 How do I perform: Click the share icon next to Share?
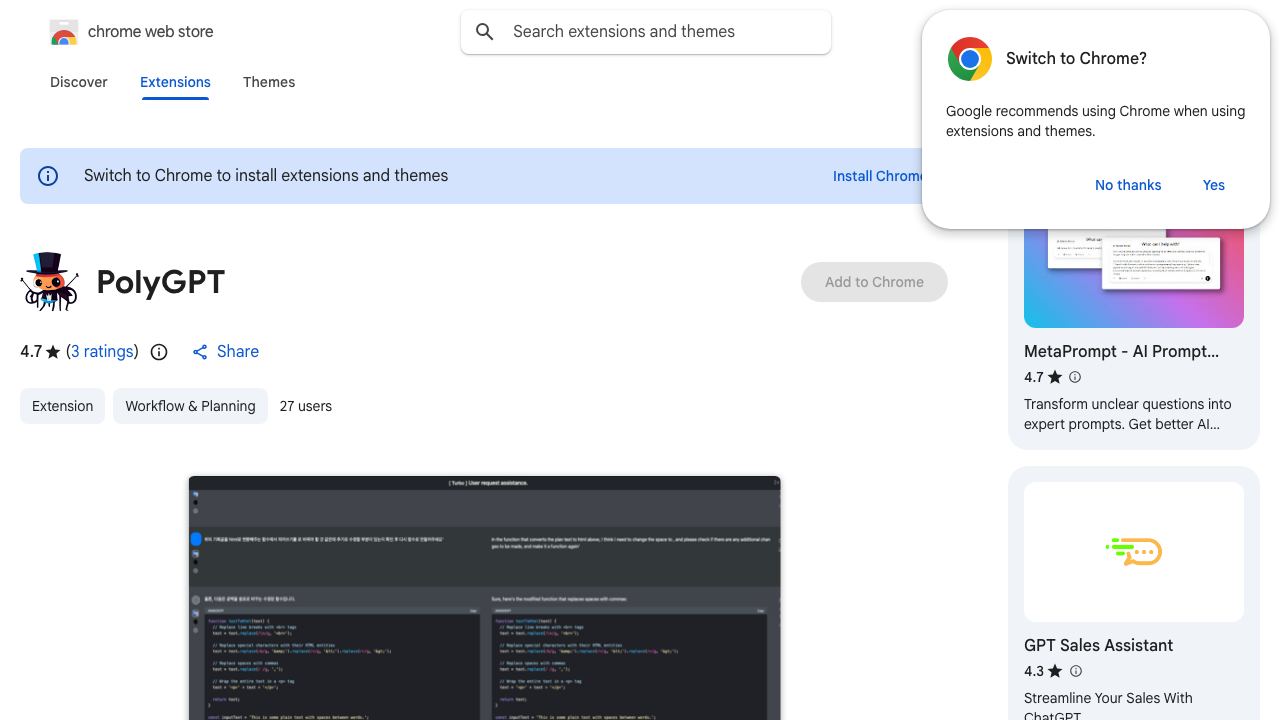(200, 352)
